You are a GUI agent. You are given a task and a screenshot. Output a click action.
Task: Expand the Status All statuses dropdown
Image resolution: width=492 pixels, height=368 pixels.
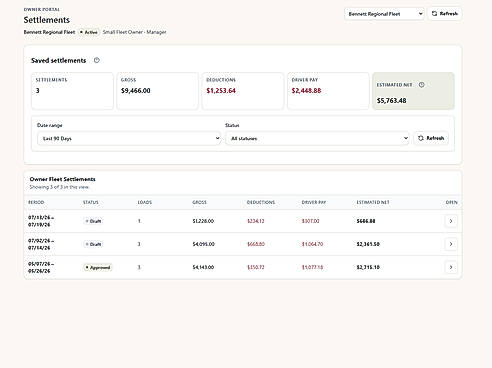pyautogui.click(x=317, y=138)
